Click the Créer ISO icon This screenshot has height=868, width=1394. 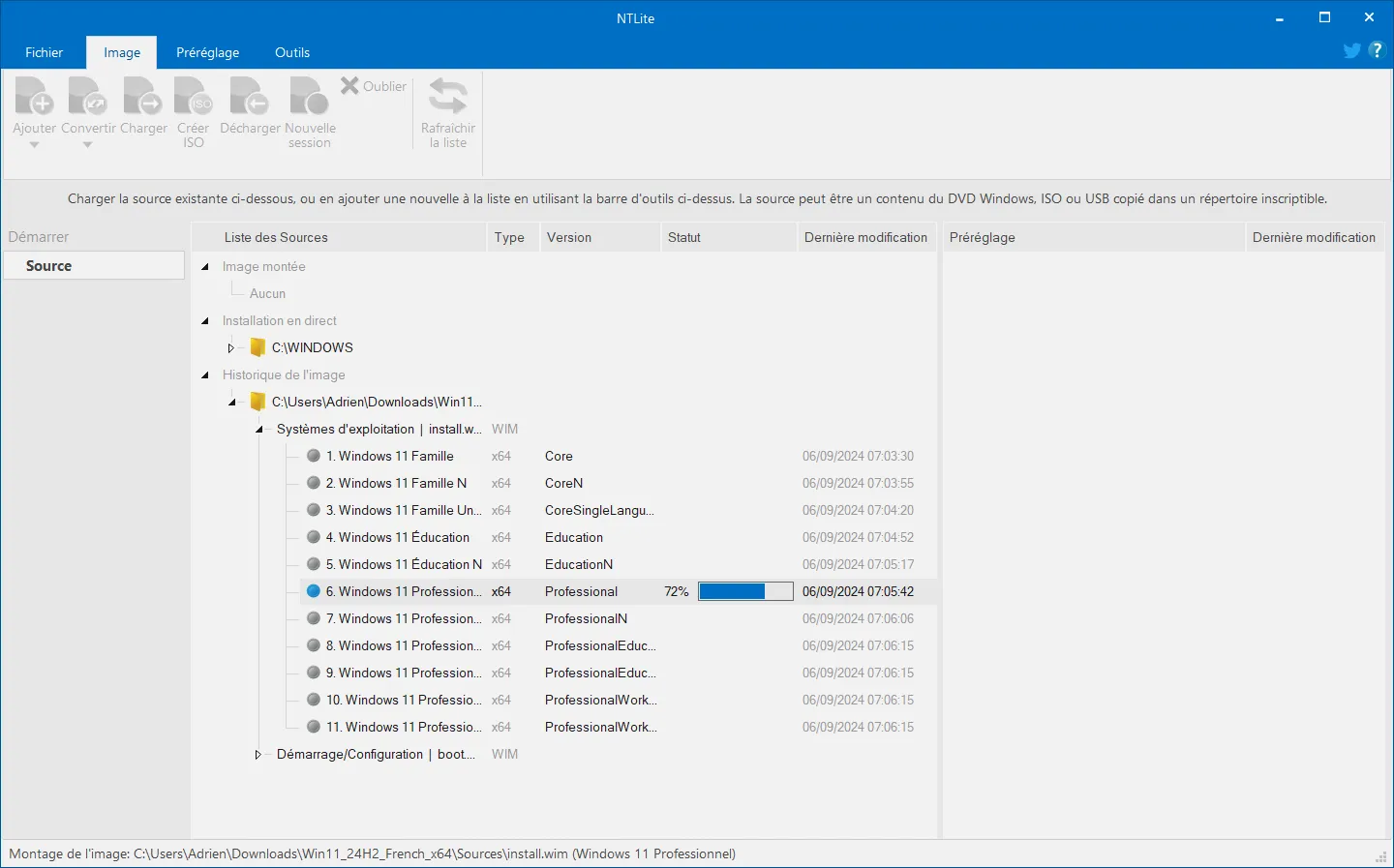tap(194, 97)
